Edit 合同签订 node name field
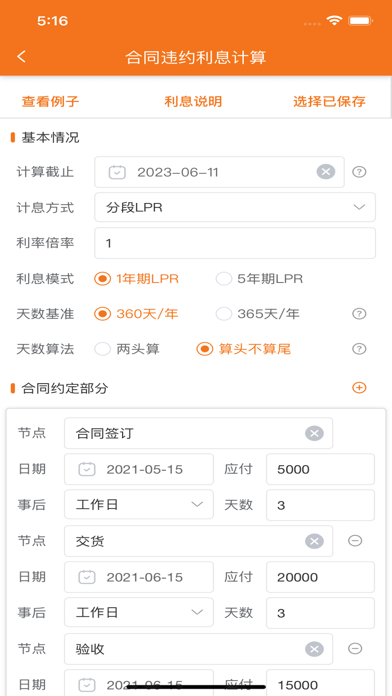This screenshot has height=696, width=392. 198,433
